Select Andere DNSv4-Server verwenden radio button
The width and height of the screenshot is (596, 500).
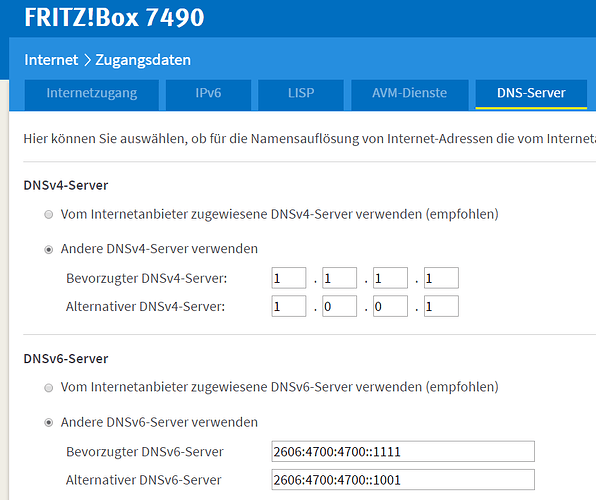(49, 250)
